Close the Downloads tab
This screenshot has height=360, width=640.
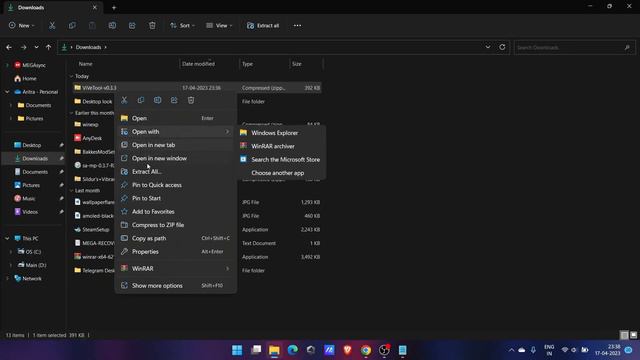pyautogui.click(x=95, y=7)
